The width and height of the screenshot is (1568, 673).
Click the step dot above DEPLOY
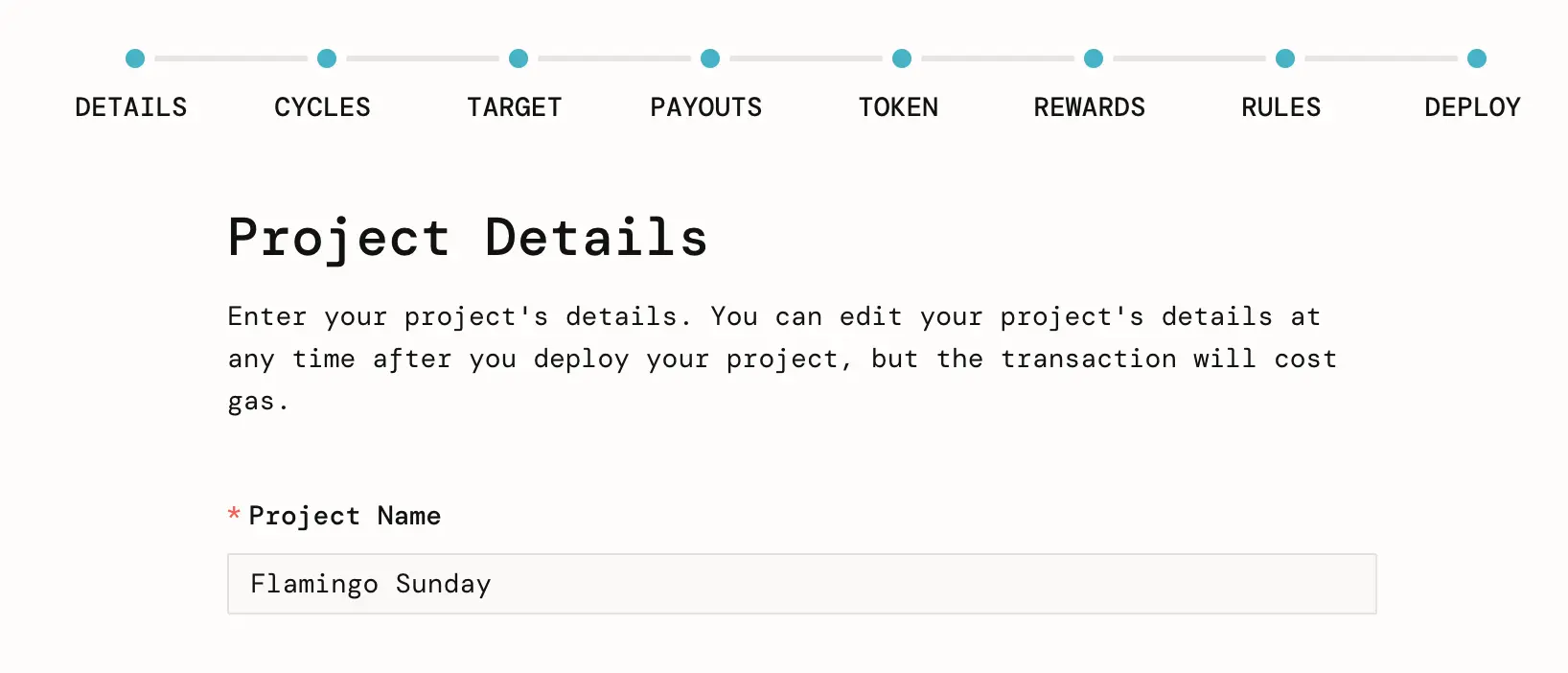point(1477,58)
